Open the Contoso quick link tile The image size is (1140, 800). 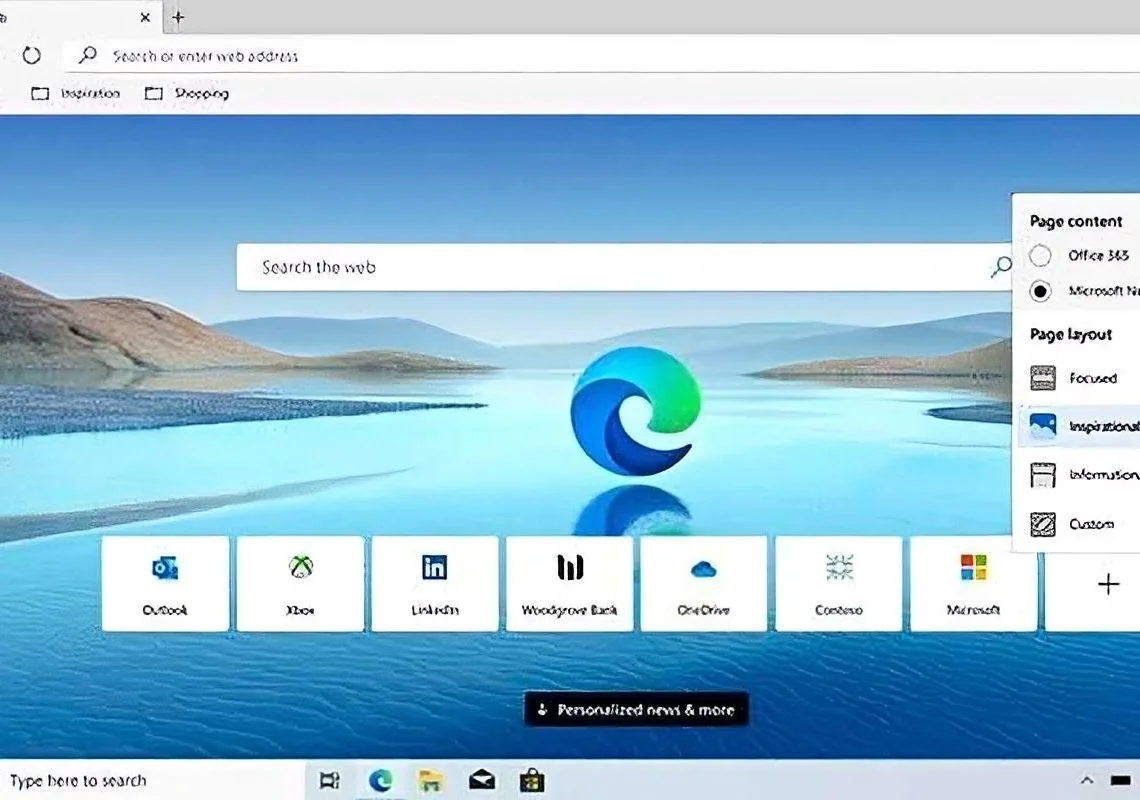pos(838,583)
